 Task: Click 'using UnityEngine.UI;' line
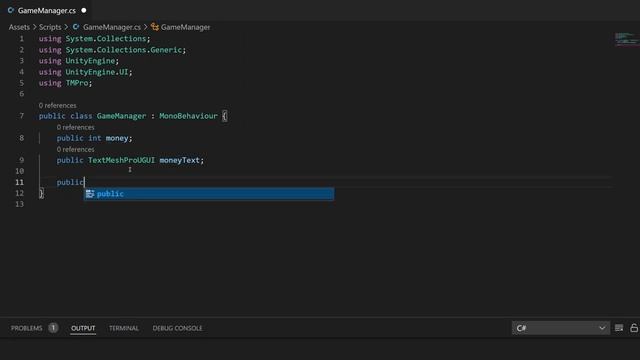(x=85, y=72)
